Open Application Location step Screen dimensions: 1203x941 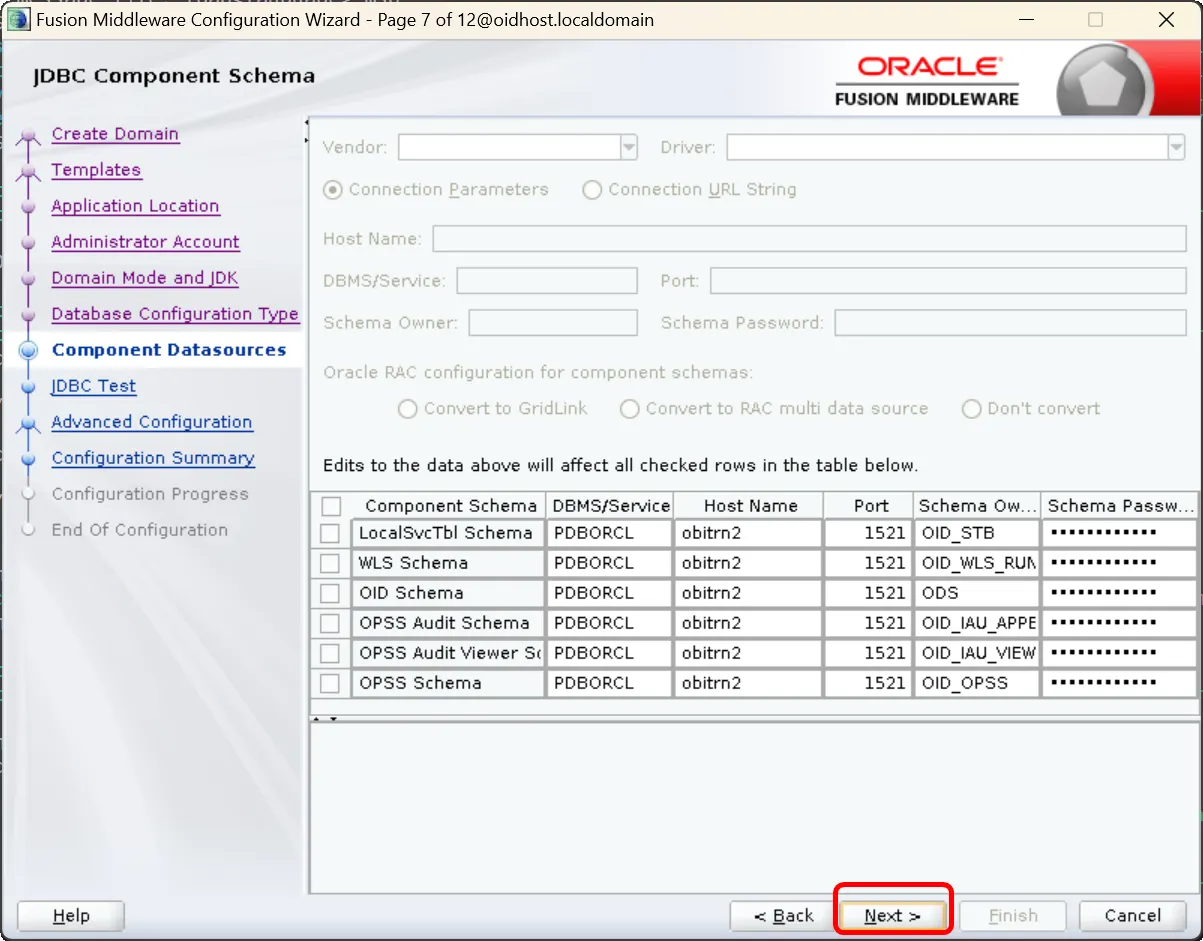(x=135, y=206)
